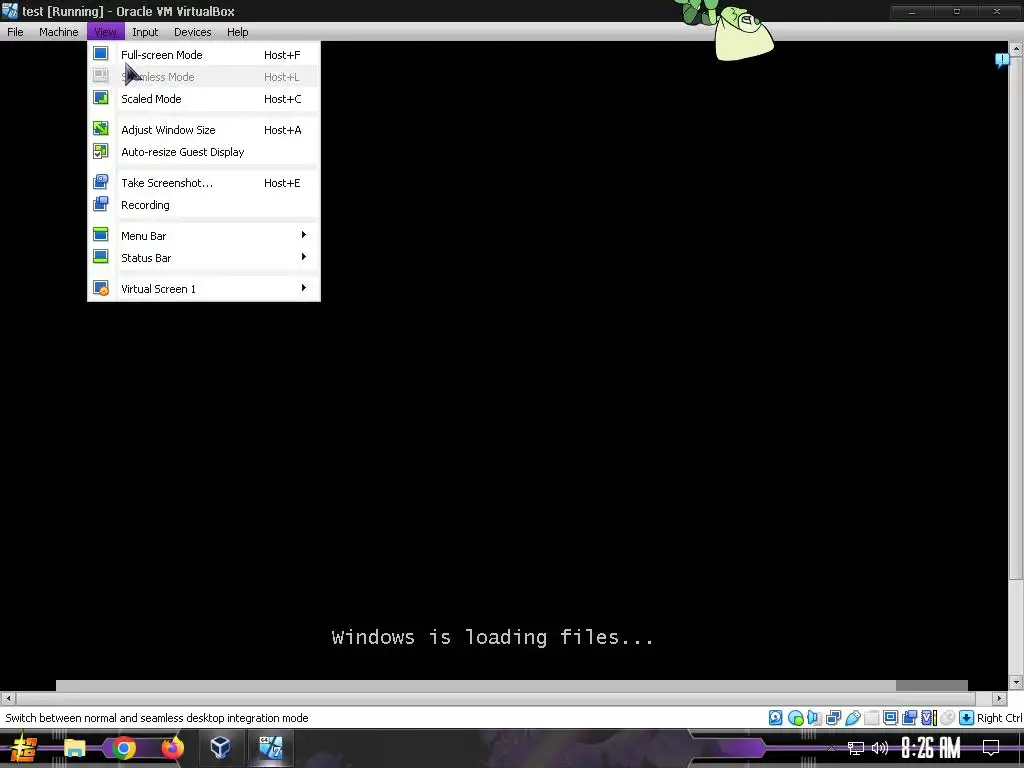Select Scaled Mode entry

coord(204,99)
